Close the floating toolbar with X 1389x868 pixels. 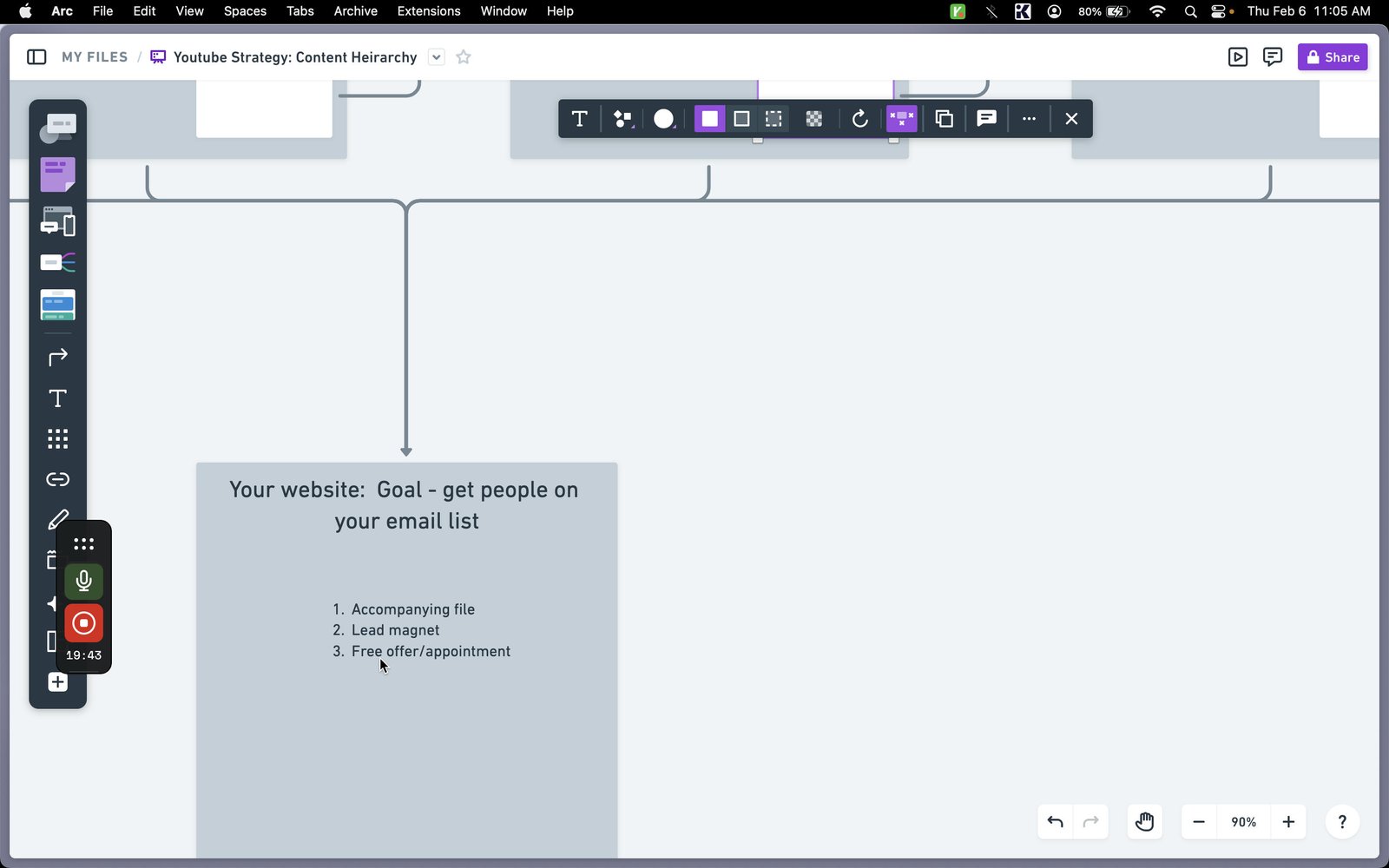(1071, 119)
